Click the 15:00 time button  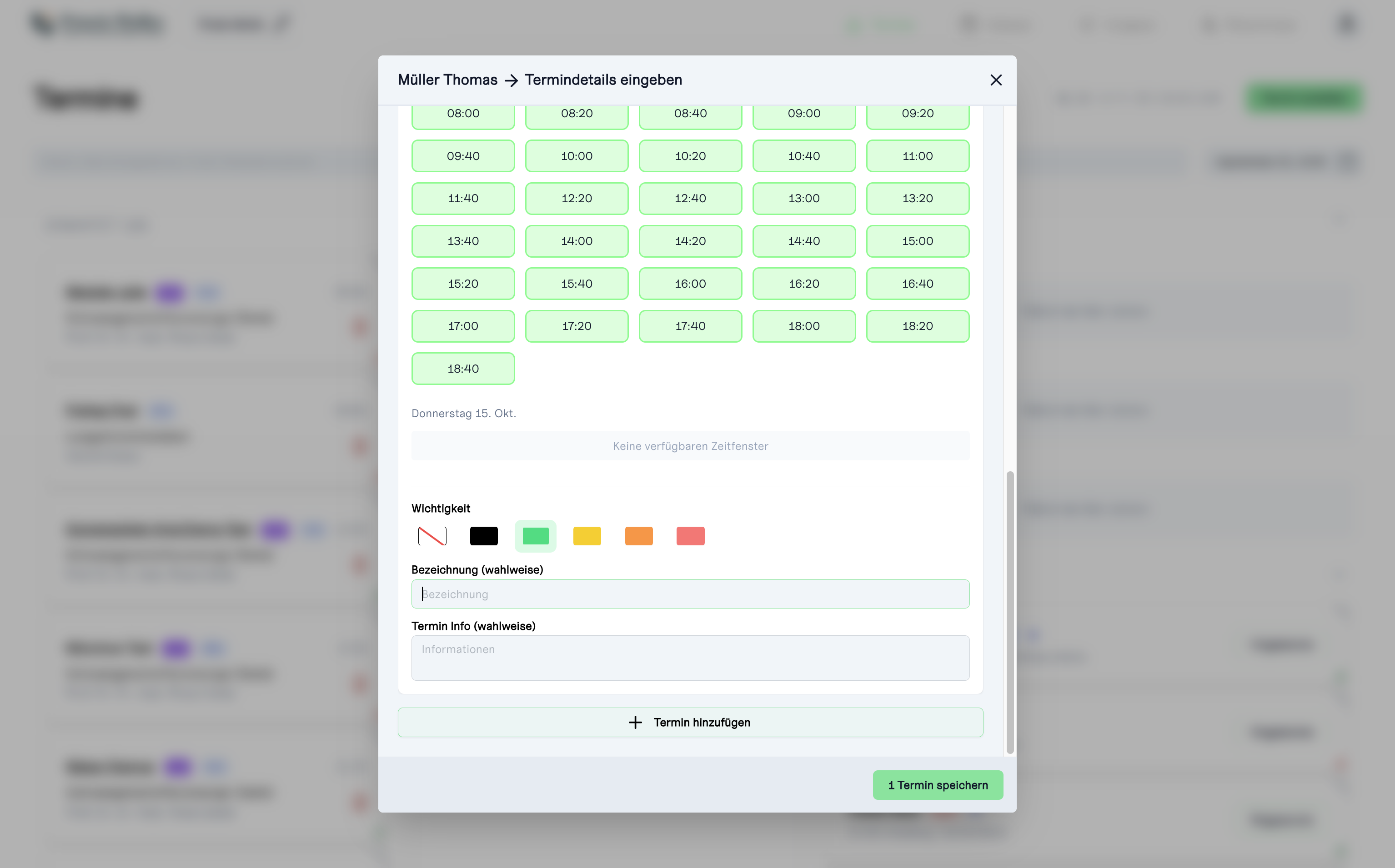click(918, 241)
